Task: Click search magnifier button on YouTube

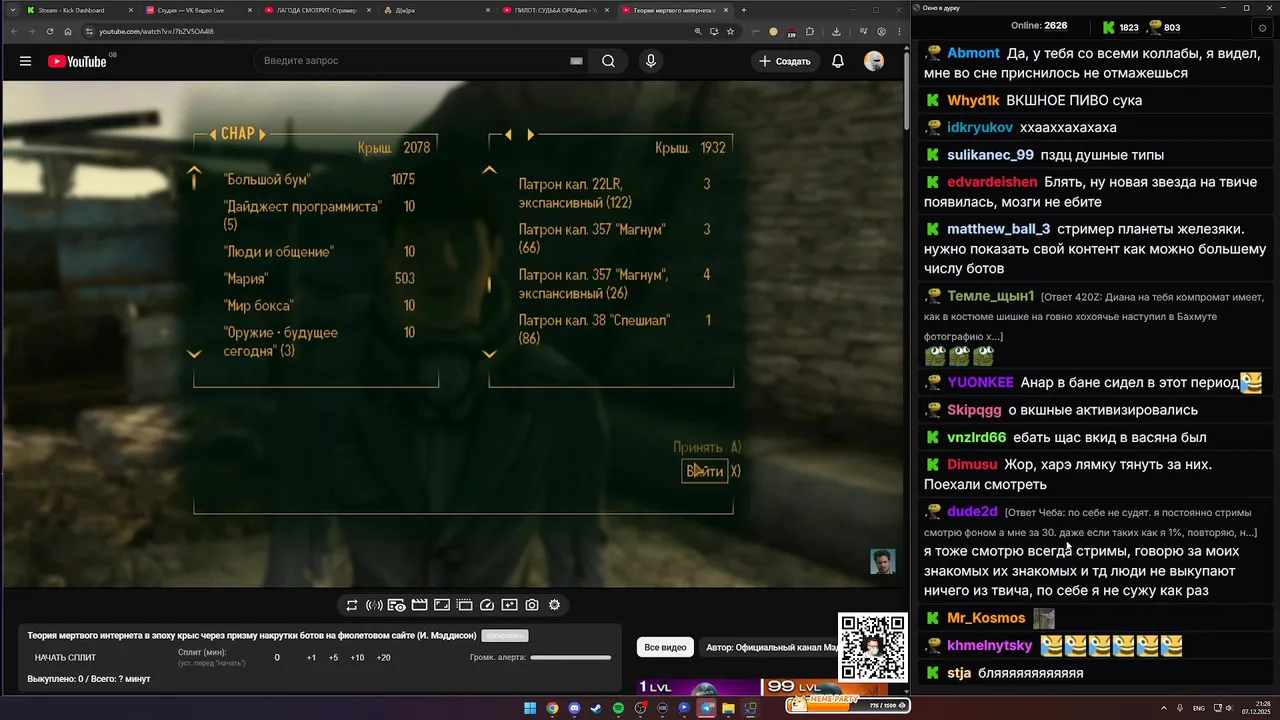Action: (608, 61)
